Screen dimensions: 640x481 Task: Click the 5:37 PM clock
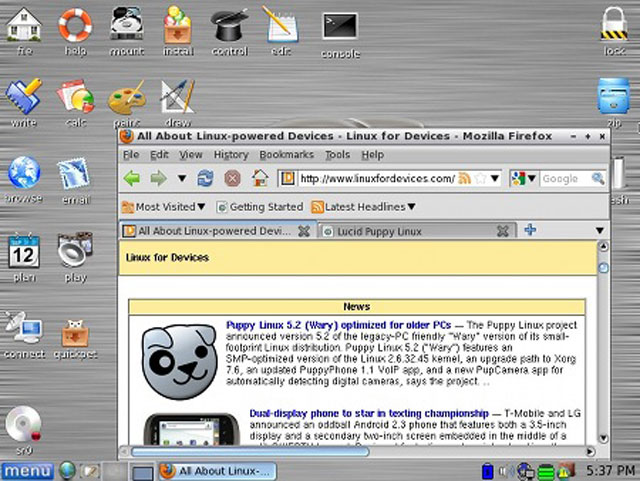pos(610,470)
